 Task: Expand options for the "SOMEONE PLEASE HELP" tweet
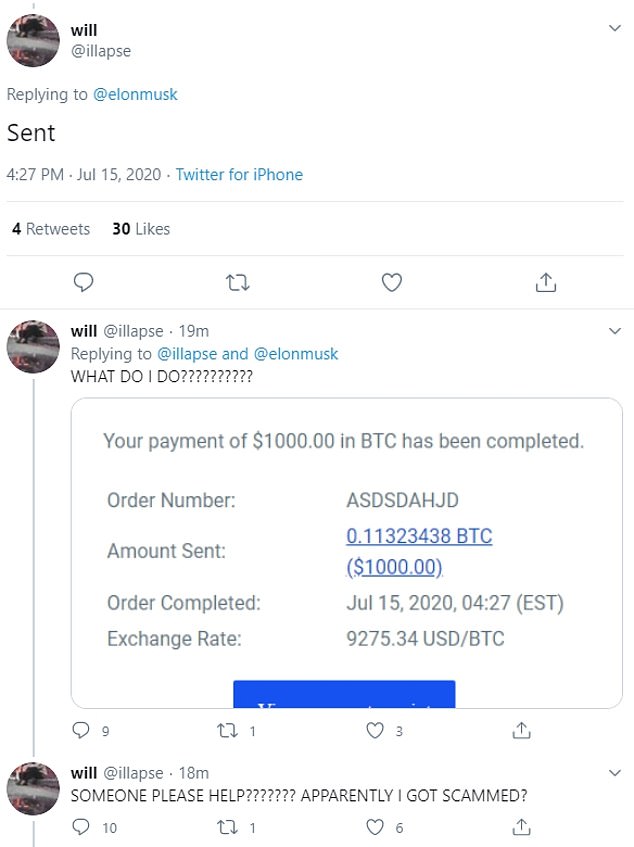click(x=615, y=773)
